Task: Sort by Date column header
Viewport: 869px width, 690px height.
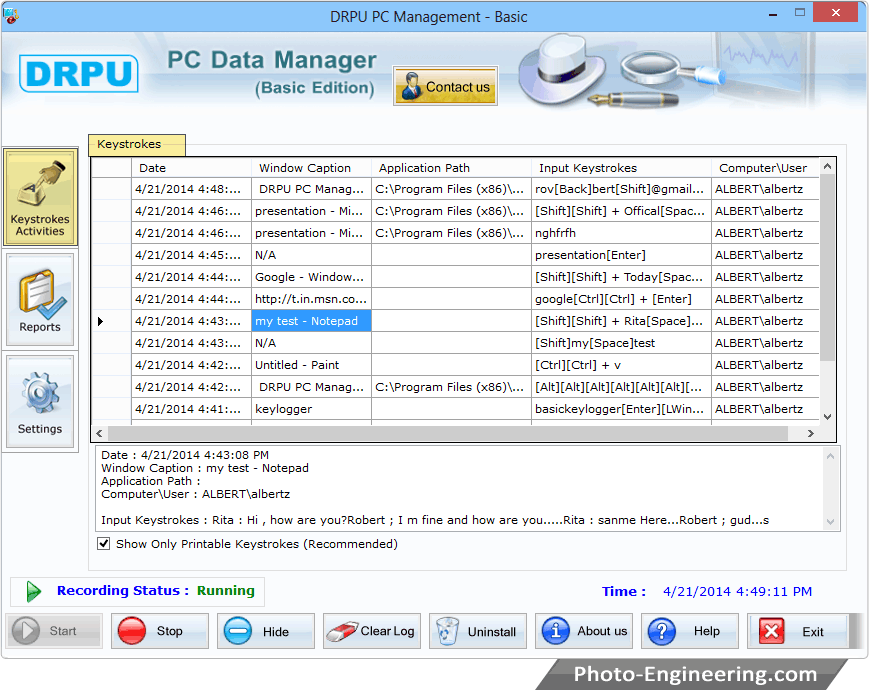Action: (191, 168)
